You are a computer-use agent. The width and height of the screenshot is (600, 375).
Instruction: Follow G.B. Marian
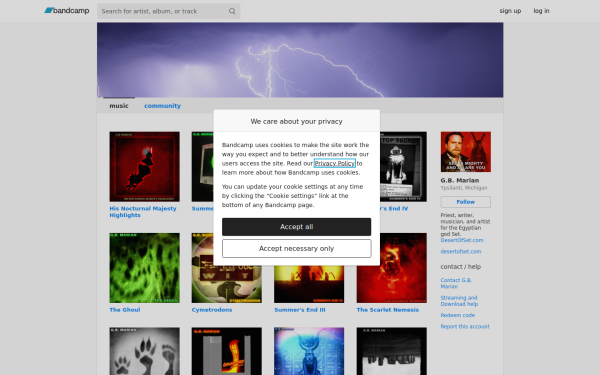466,202
